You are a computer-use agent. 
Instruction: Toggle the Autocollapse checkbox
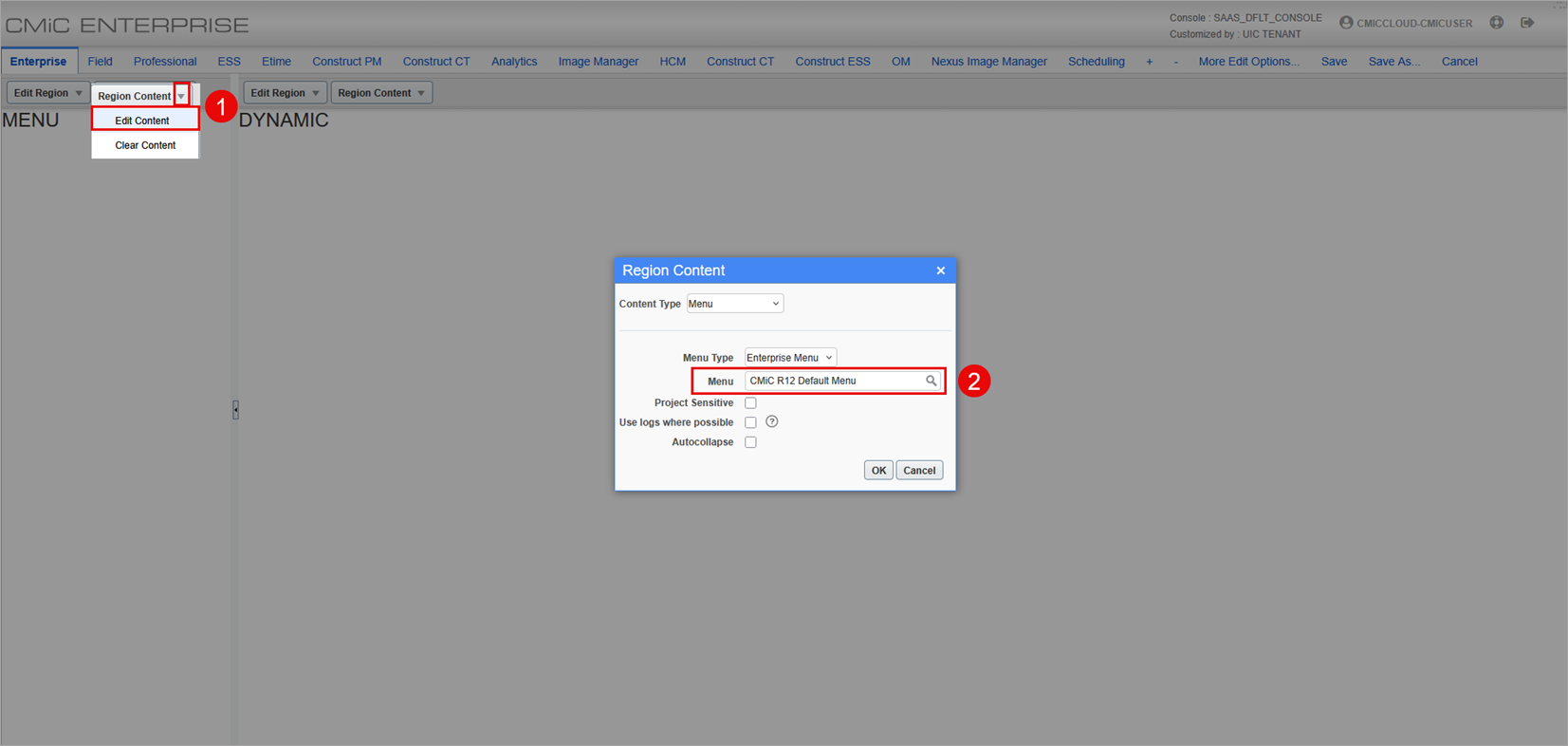[x=750, y=442]
